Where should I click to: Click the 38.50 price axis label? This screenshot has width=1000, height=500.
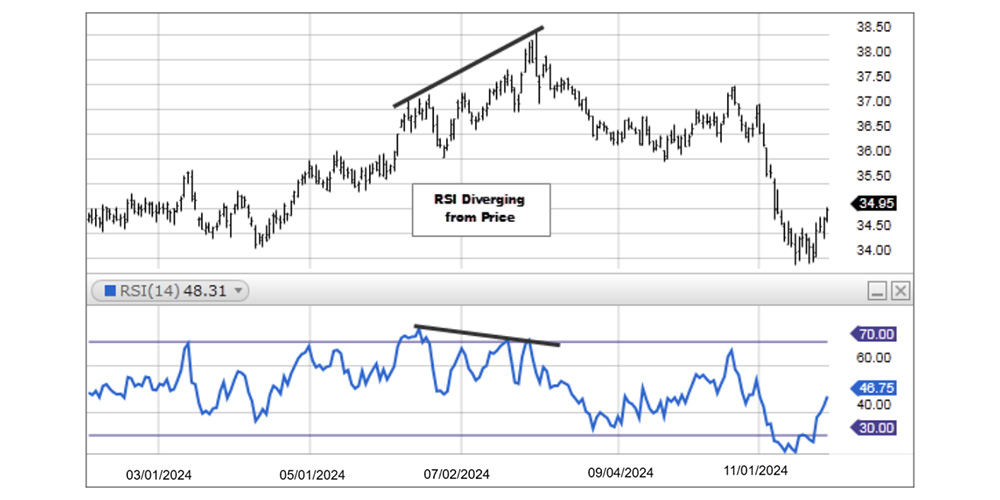tap(874, 27)
